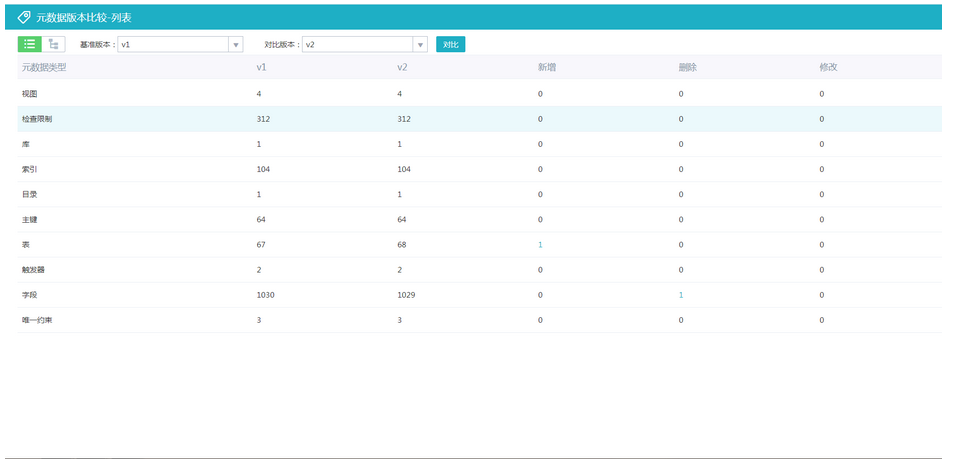This screenshot has height=474, width=960.
Task: Click the tag icon in the title bar
Action: click(24, 17)
